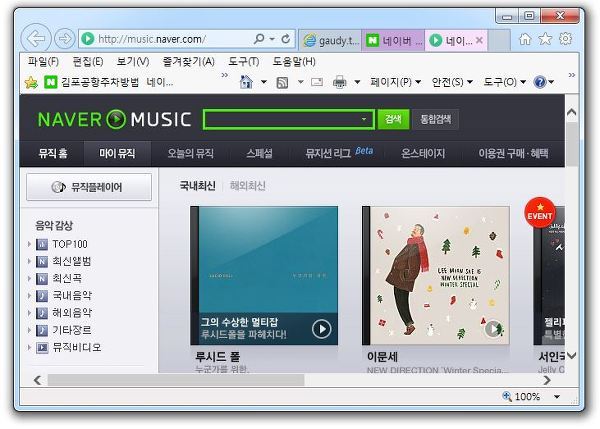Click the 기타장르 note icon

coord(42,330)
